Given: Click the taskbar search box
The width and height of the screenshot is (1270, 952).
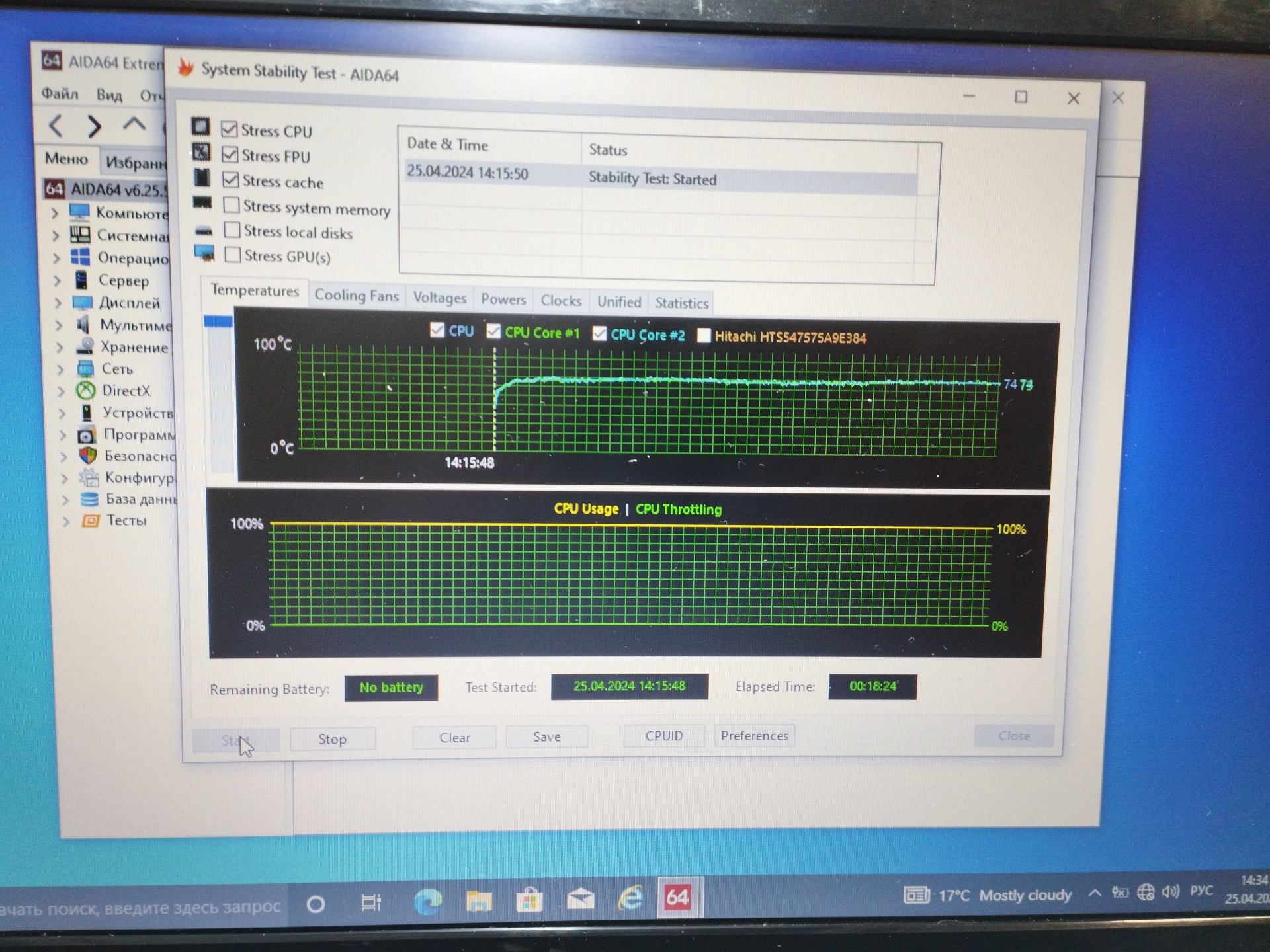Looking at the screenshot, I should [x=142, y=907].
